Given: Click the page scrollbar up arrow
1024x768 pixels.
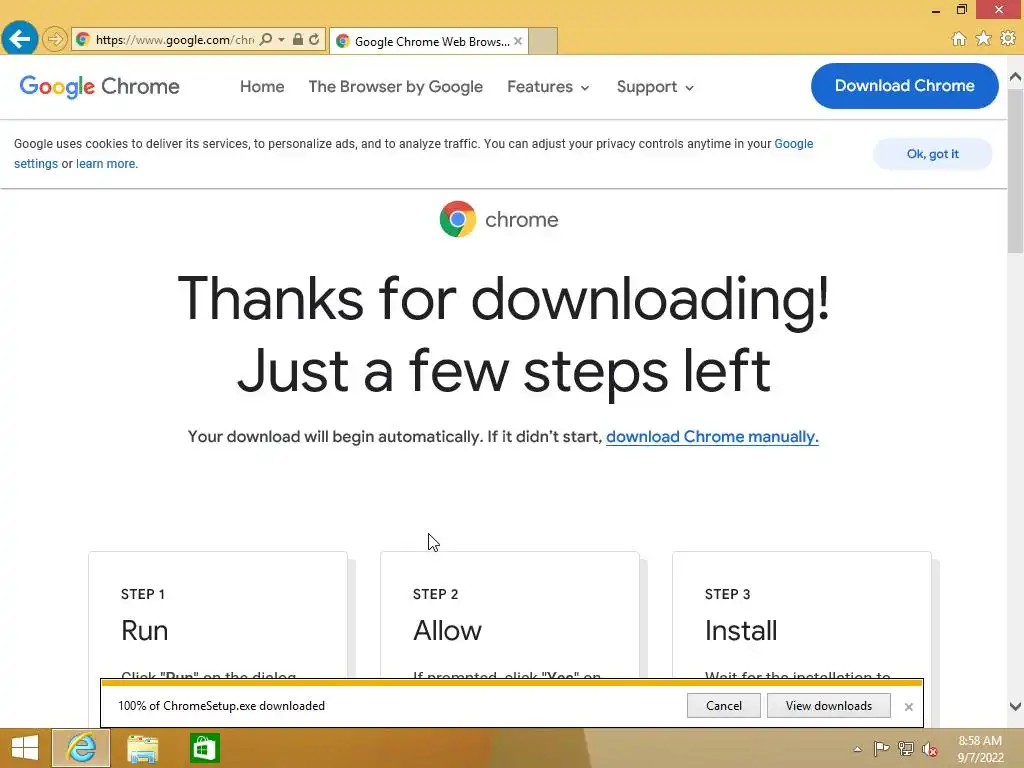Looking at the screenshot, I should click(x=1016, y=77).
